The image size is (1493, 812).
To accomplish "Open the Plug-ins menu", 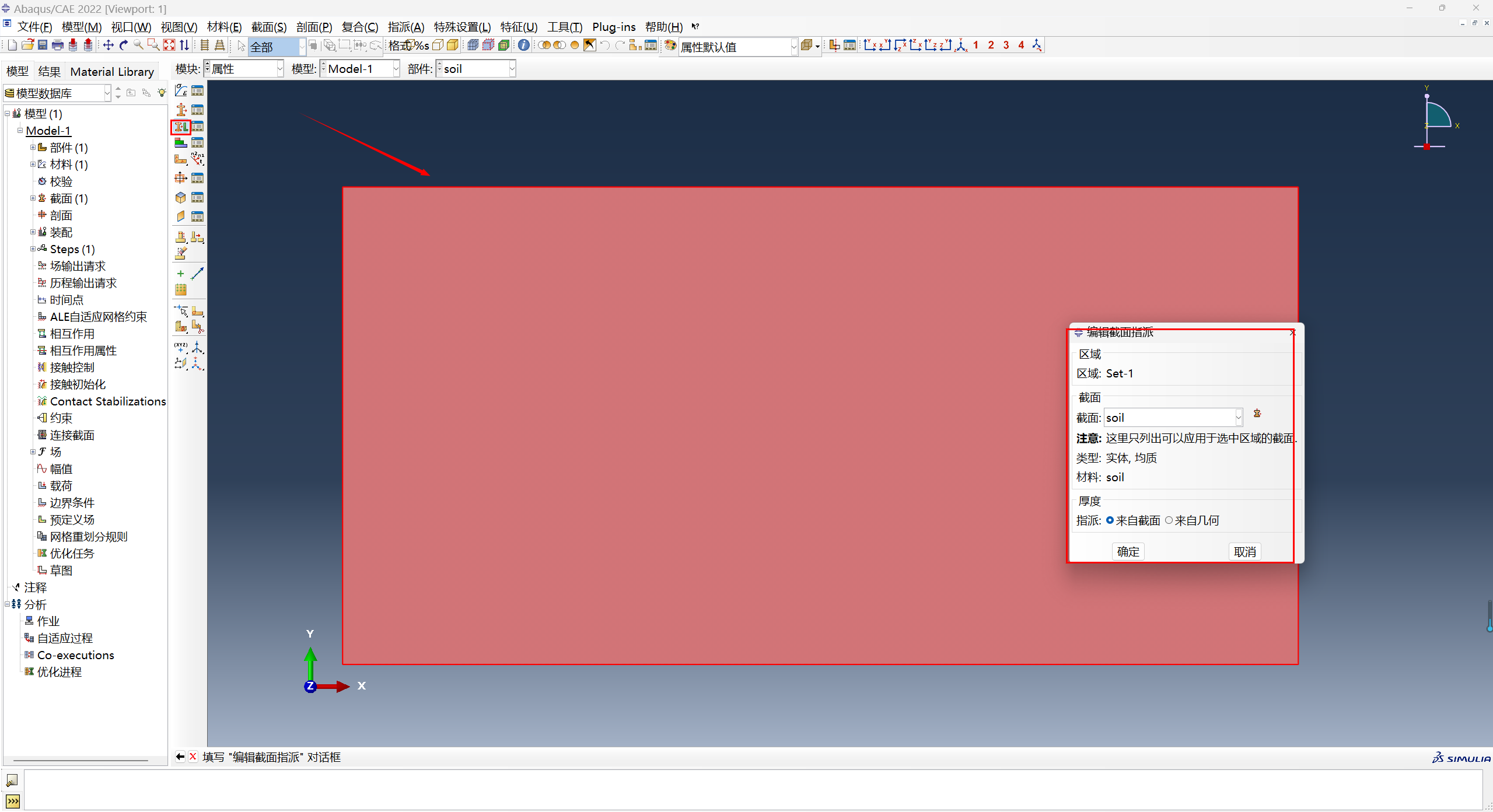I will coord(614,27).
